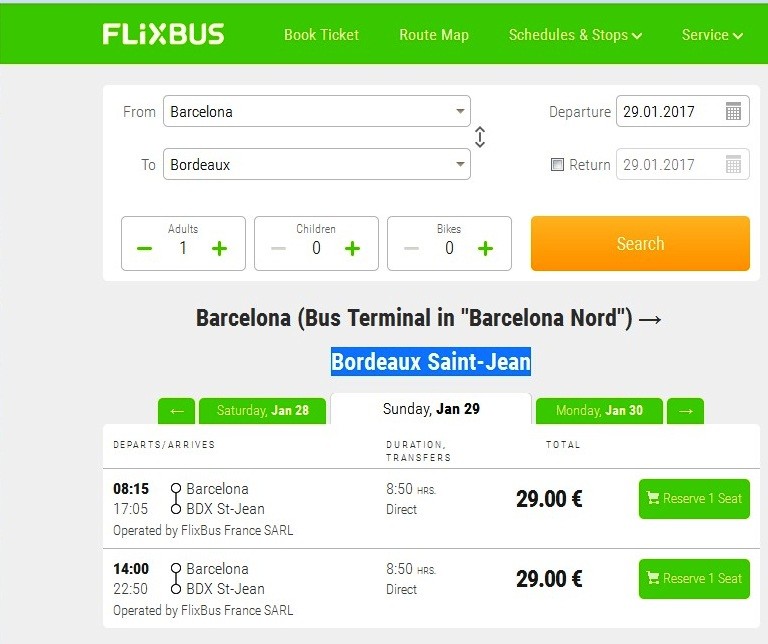
Task: Open the Service menu
Action: [x=712, y=35]
